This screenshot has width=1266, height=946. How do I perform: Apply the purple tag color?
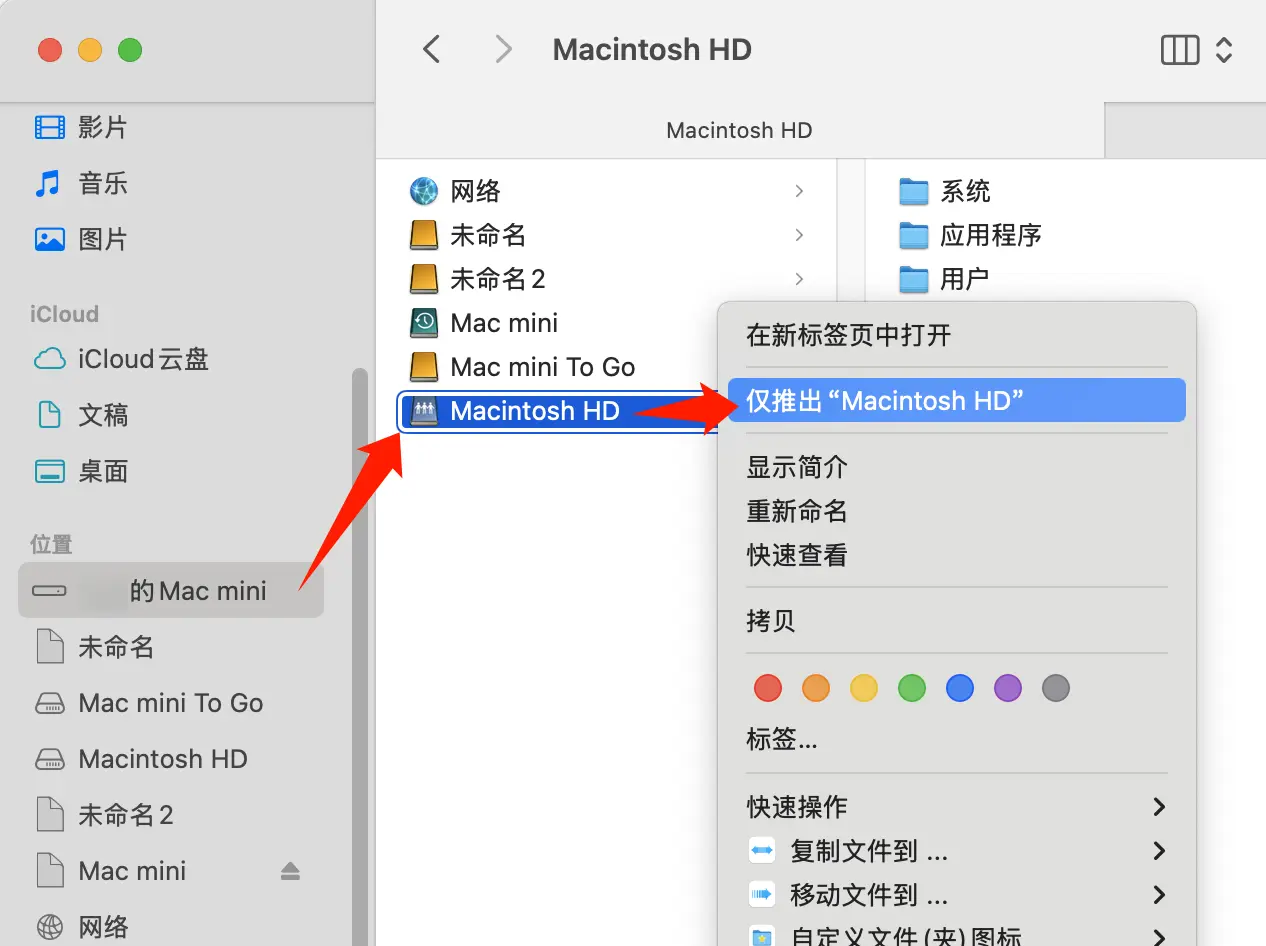(x=1008, y=688)
